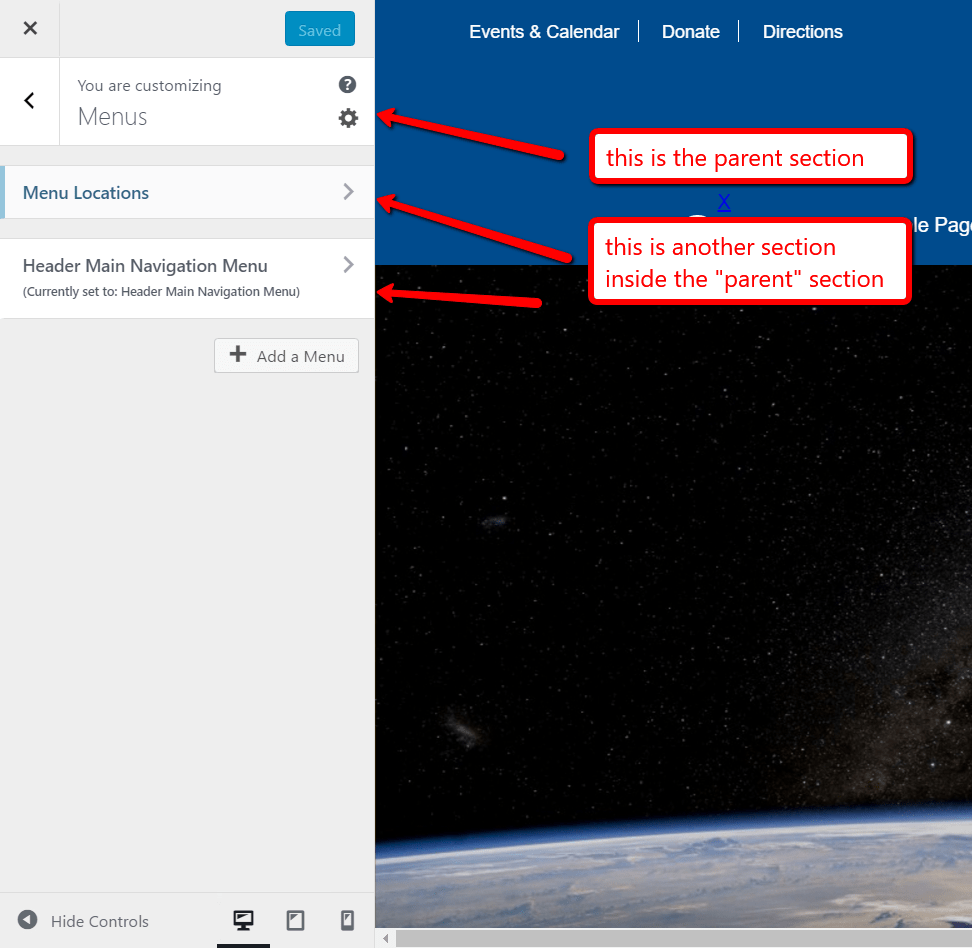This screenshot has height=948, width=975.
Task: Go back using the left chevron arrow
Action: (29, 101)
